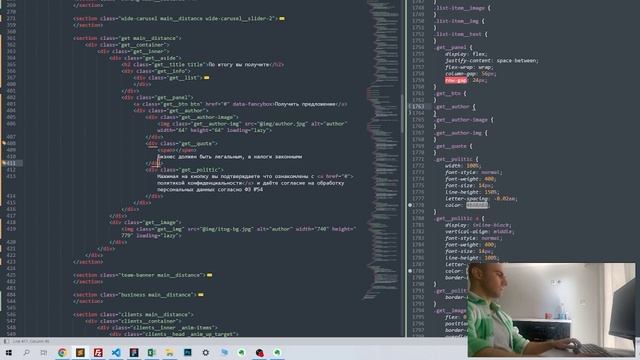Switch to Google Chrome in taskbar
Image resolution: width=640 pixels, height=360 pixels.
pyautogui.click(x=62, y=353)
